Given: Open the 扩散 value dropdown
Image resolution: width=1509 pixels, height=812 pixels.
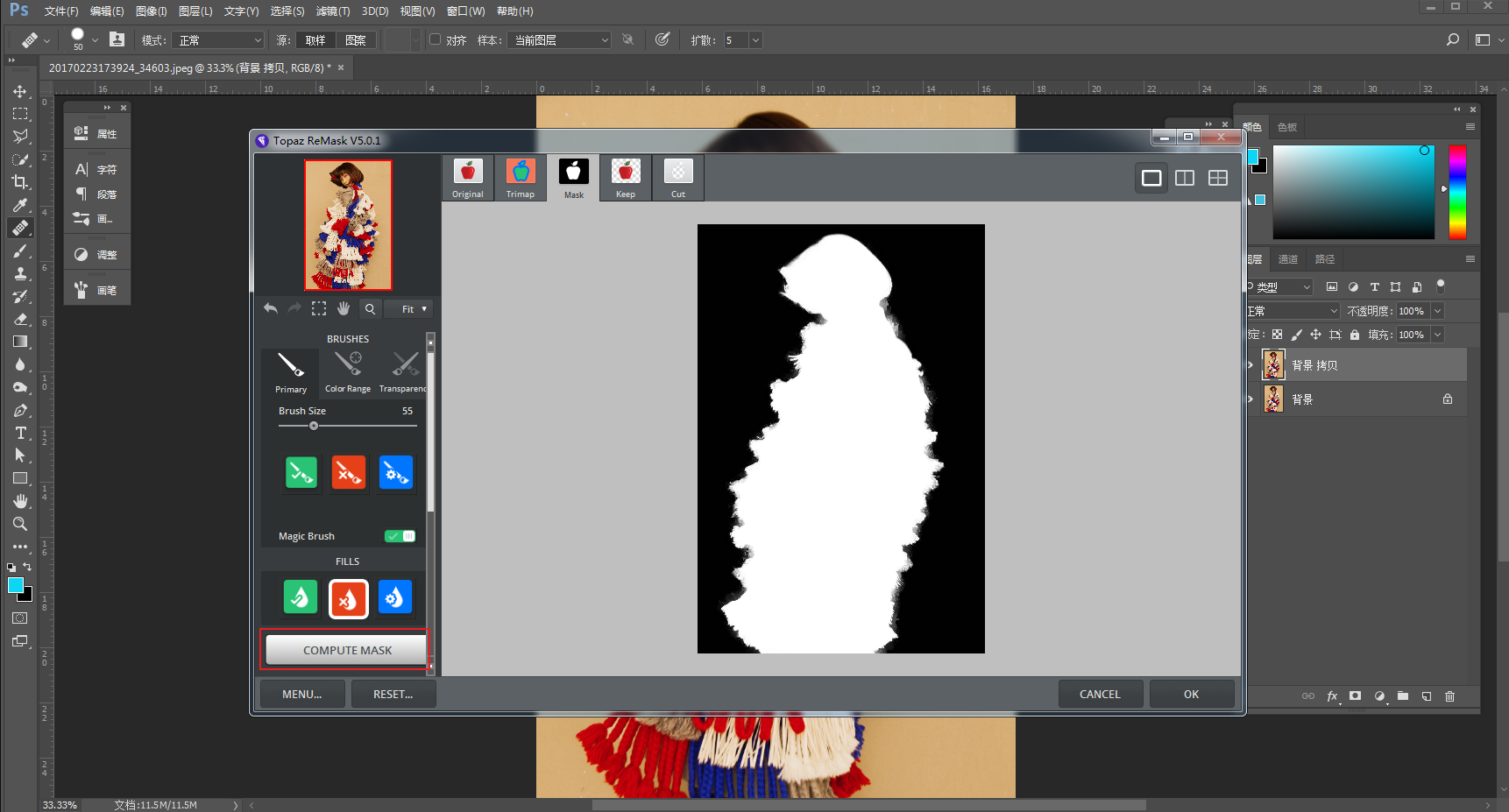Looking at the screenshot, I should (x=755, y=40).
